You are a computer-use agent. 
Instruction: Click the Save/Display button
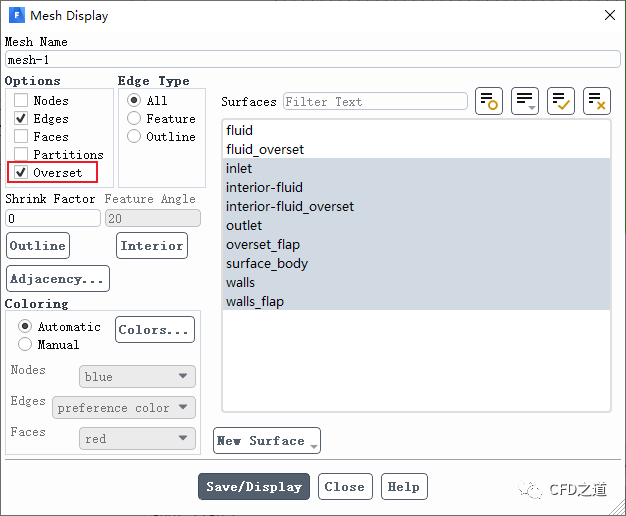point(254,487)
